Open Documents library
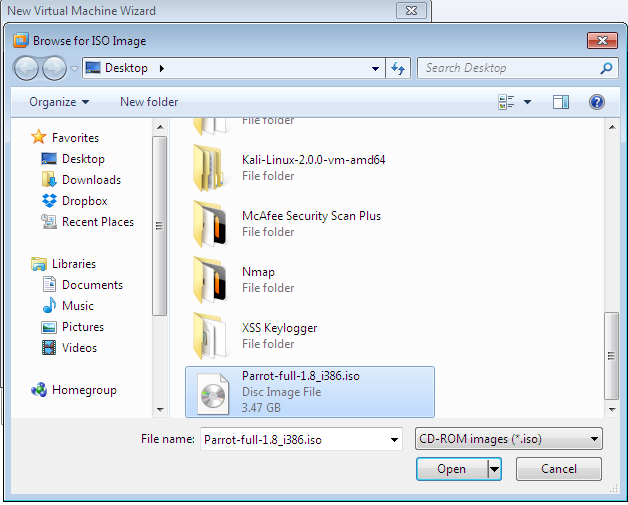This screenshot has width=628, height=505. click(x=93, y=285)
